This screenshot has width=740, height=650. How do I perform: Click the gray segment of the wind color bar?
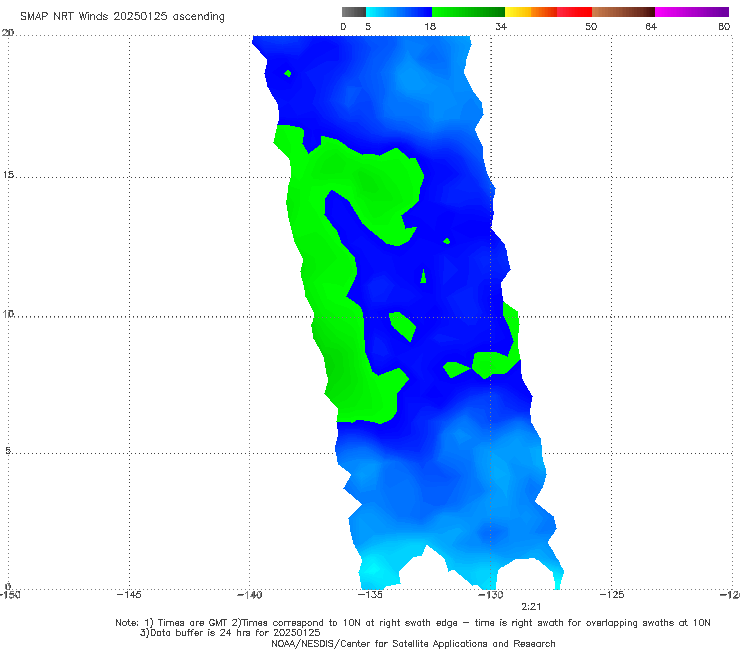click(354, 12)
